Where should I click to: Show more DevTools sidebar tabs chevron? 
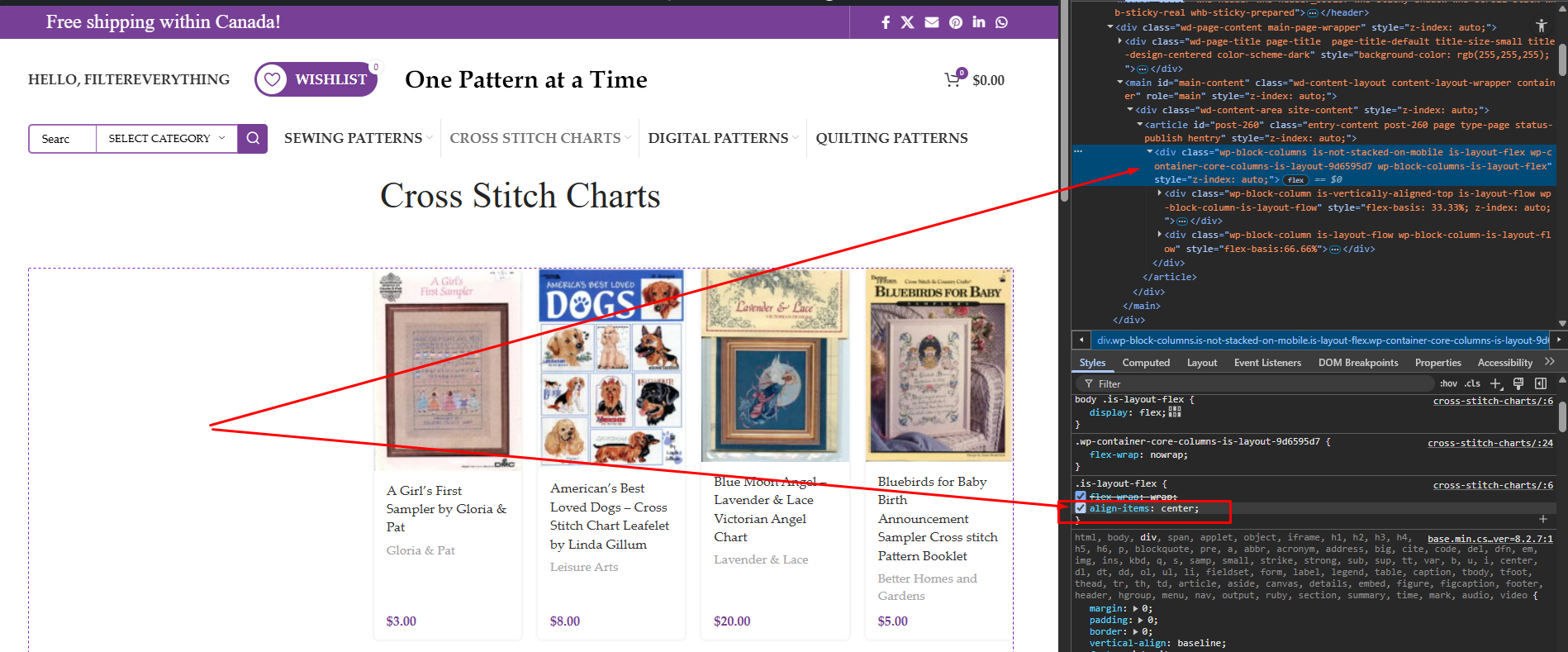(x=1550, y=362)
